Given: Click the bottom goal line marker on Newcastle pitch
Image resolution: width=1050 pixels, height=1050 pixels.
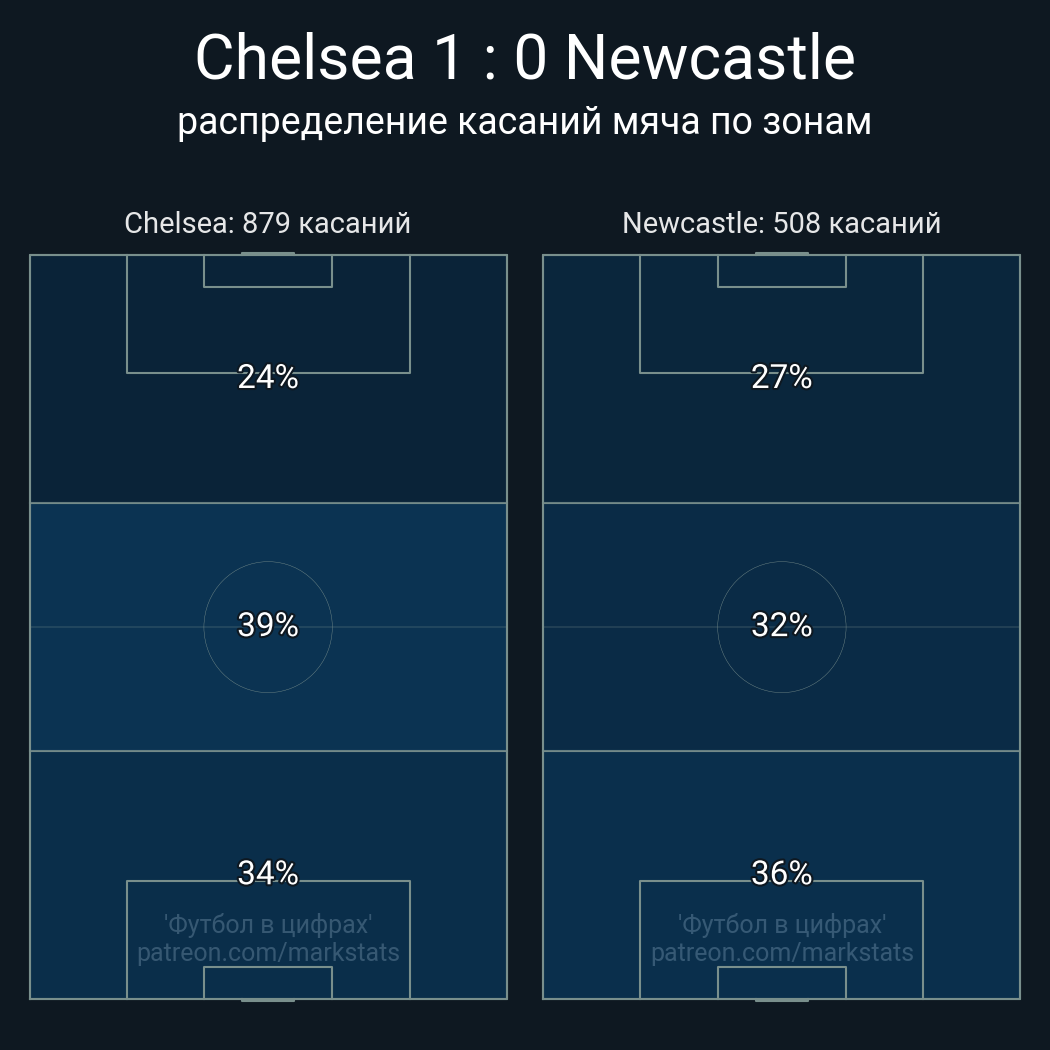Looking at the screenshot, I should click(782, 999).
